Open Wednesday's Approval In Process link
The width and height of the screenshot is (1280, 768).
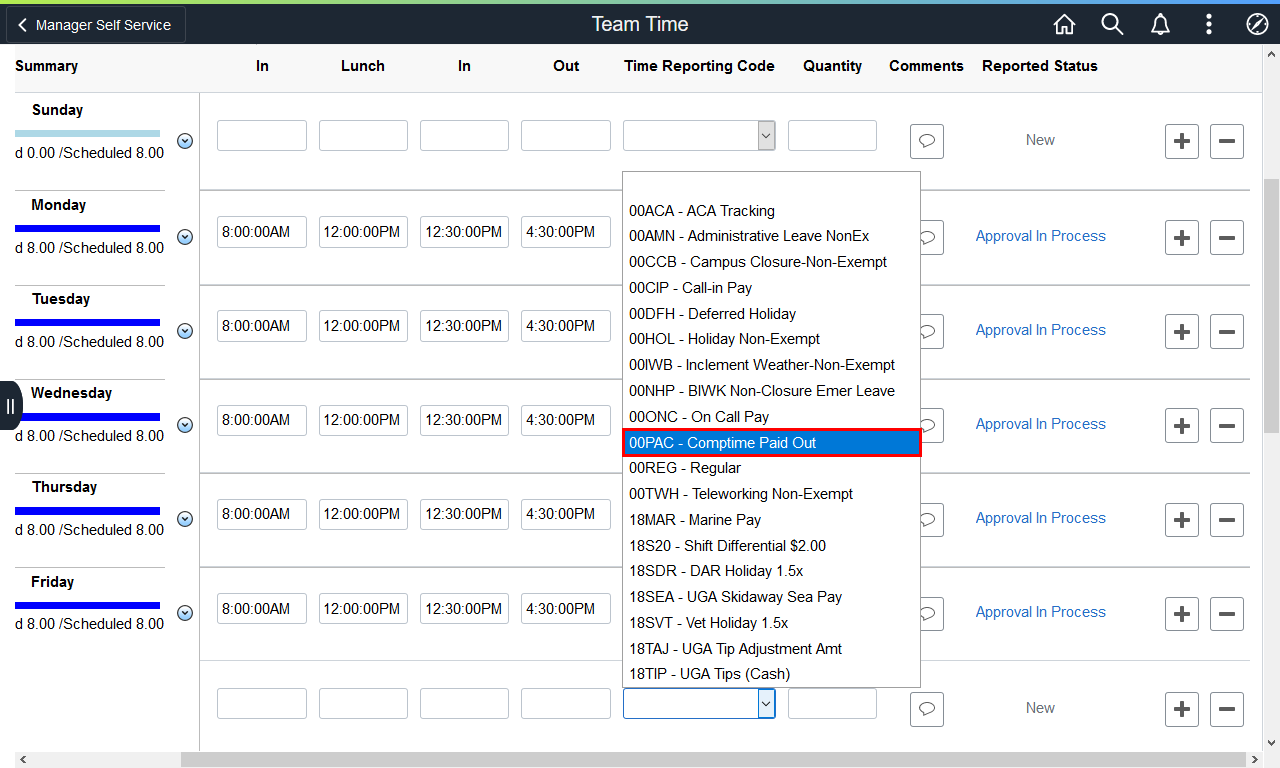[x=1041, y=424]
